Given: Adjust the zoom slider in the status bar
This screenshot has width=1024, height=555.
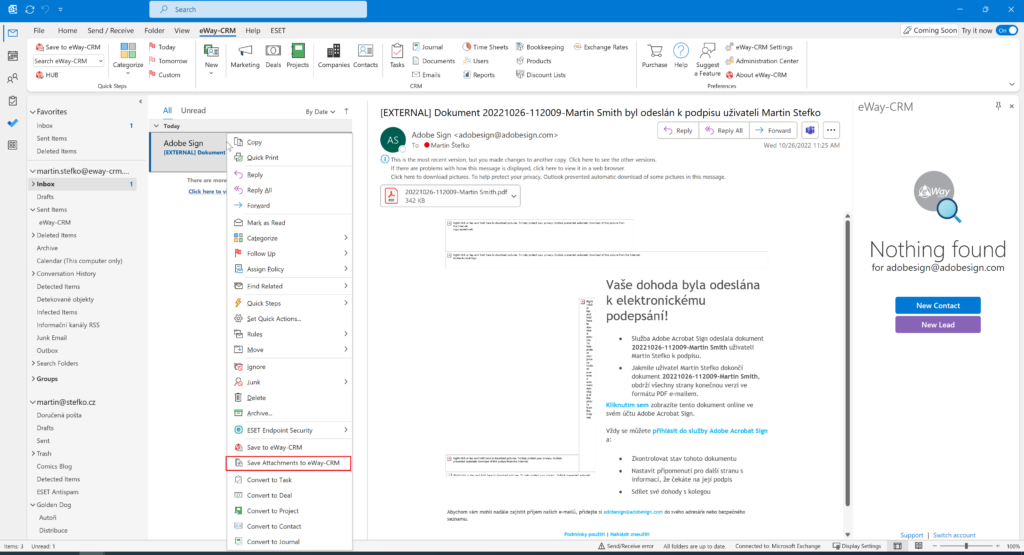Looking at the screenshot, I should tap(966, 546).
